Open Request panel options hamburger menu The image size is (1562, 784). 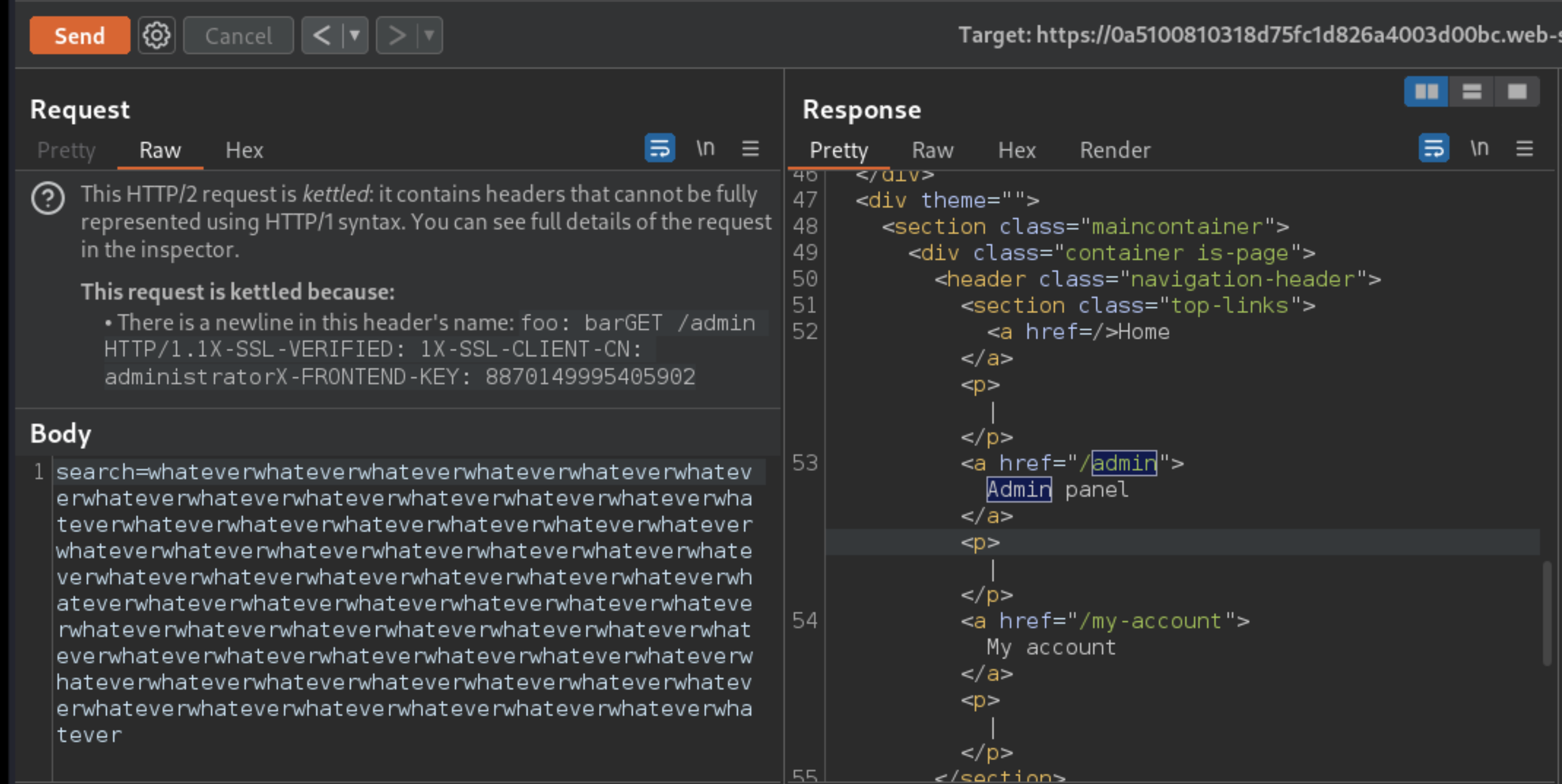(751, 149)
